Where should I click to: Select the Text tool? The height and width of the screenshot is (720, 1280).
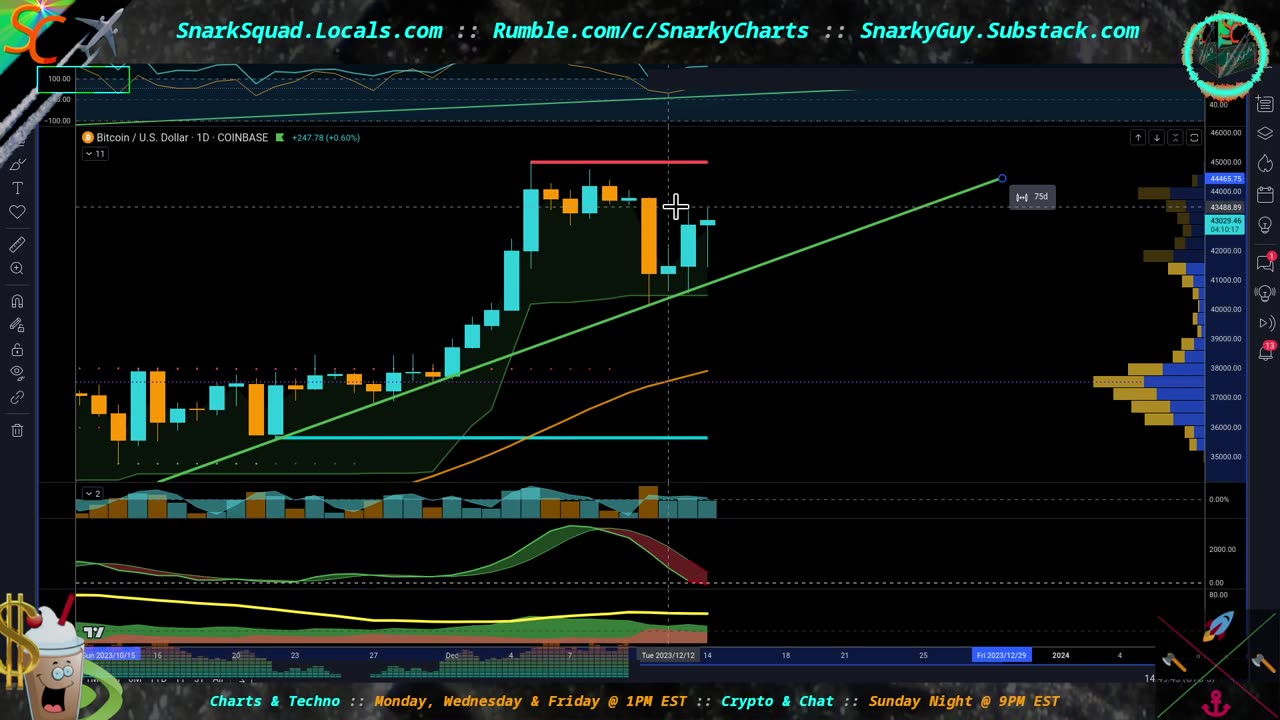[x=17, y=189]
